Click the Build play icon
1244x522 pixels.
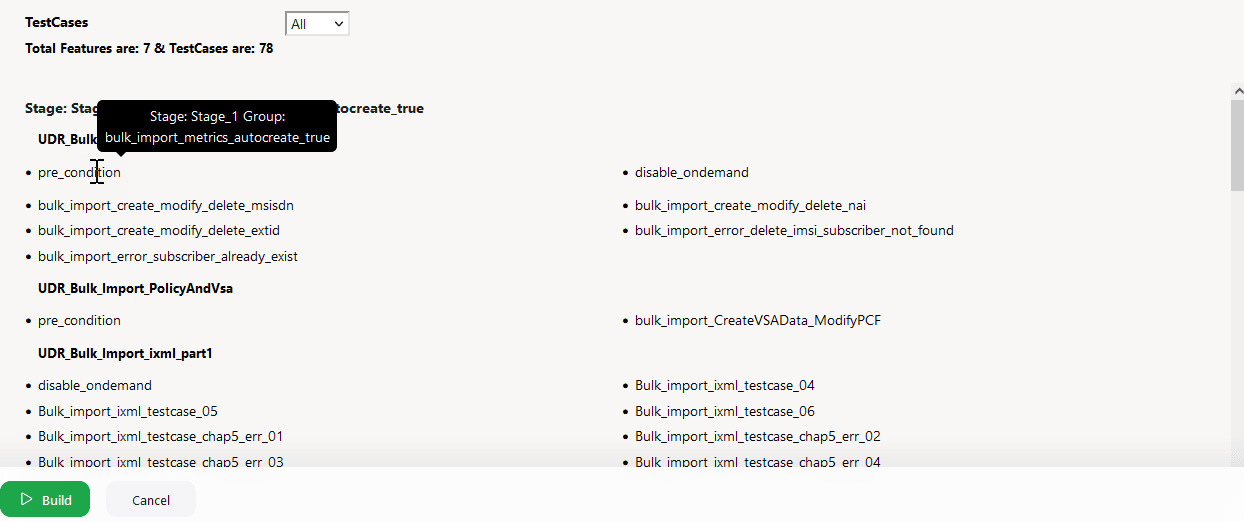[27, 499]
